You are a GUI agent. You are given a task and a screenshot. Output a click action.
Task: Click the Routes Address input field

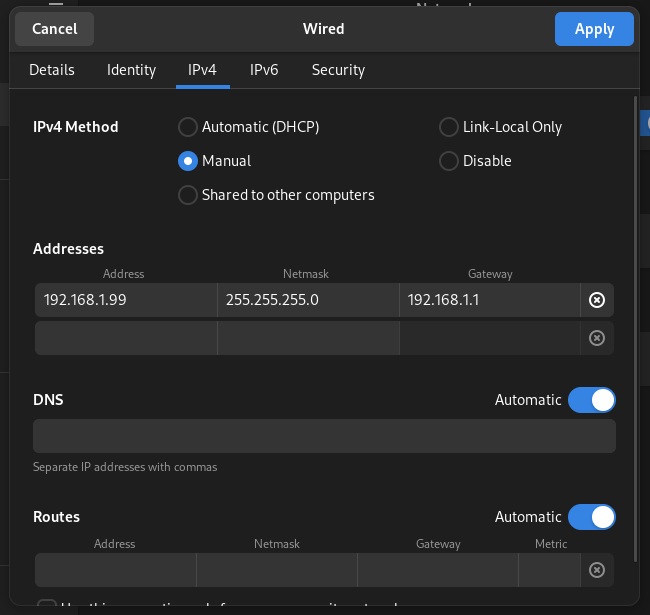tap(115, 570)
